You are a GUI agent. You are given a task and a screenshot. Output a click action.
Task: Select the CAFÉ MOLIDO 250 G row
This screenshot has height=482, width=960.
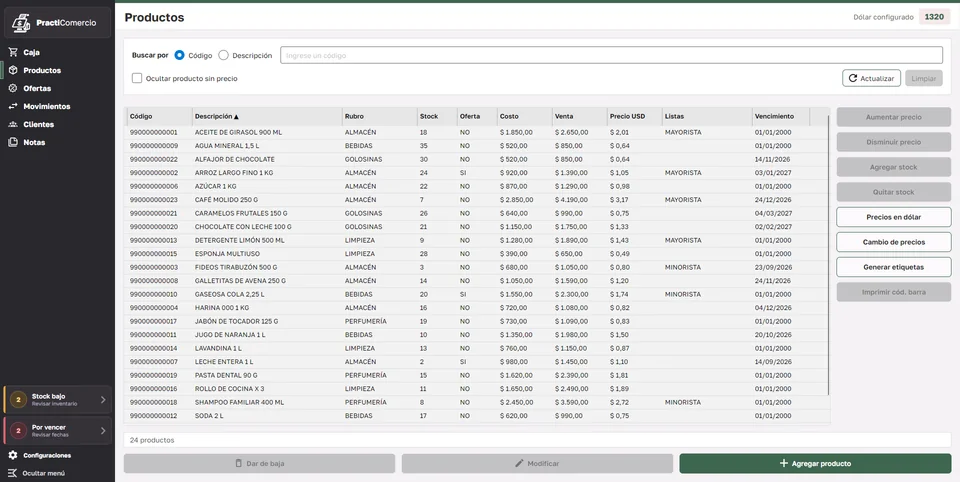[x=477, y=200]
